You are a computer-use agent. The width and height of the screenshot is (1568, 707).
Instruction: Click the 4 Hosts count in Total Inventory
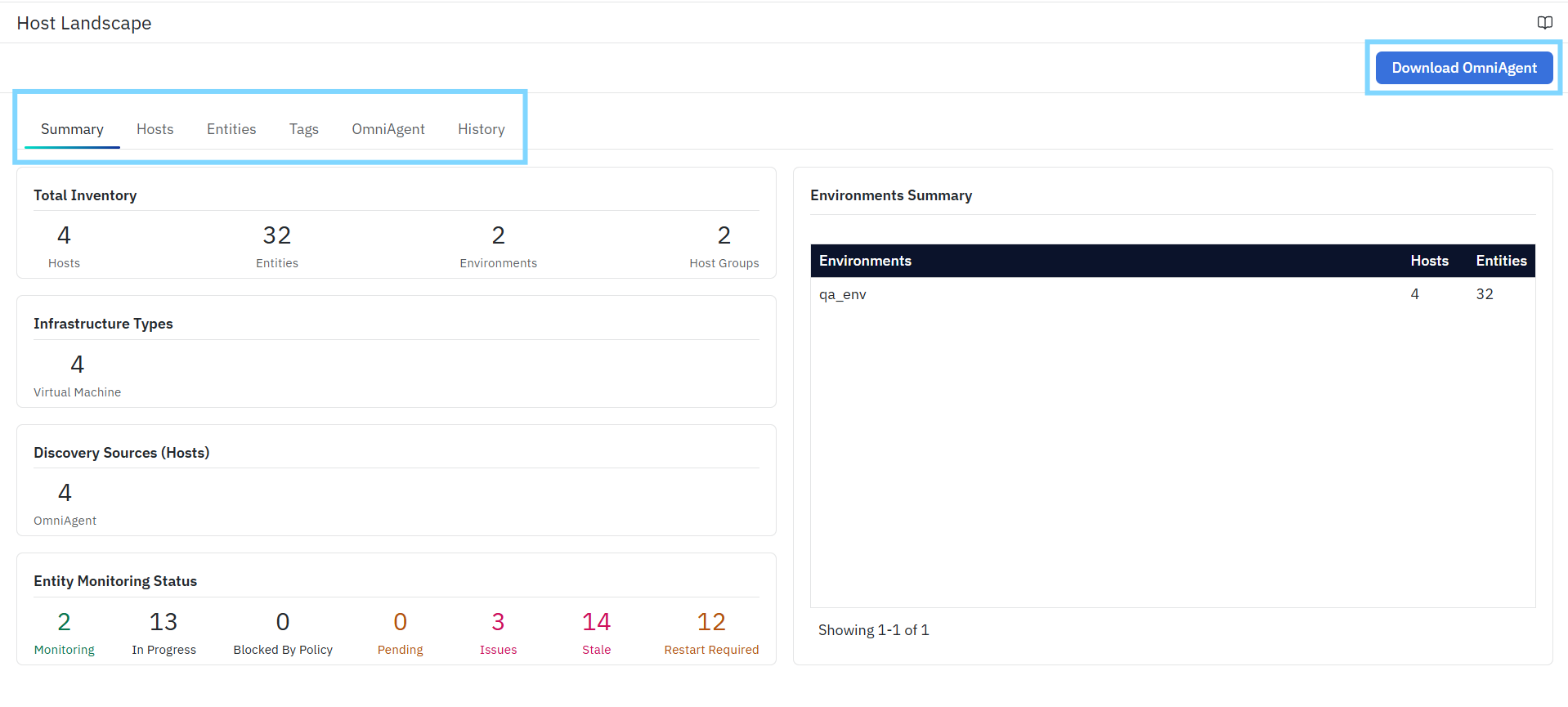[x=64, y=235]
